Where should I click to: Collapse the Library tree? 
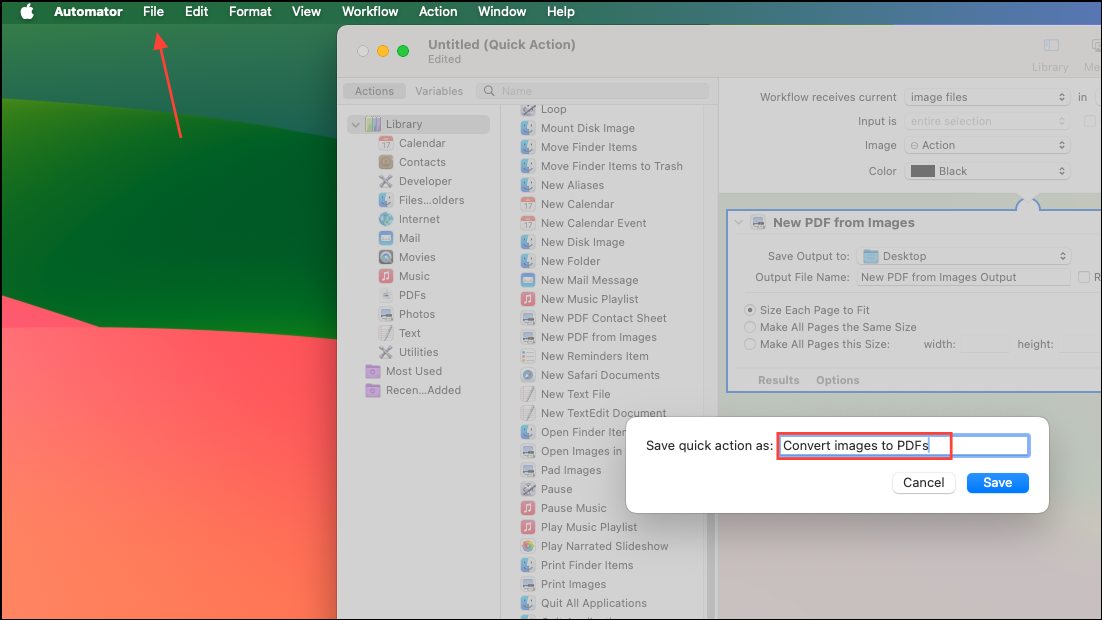[x=356, y=124]
